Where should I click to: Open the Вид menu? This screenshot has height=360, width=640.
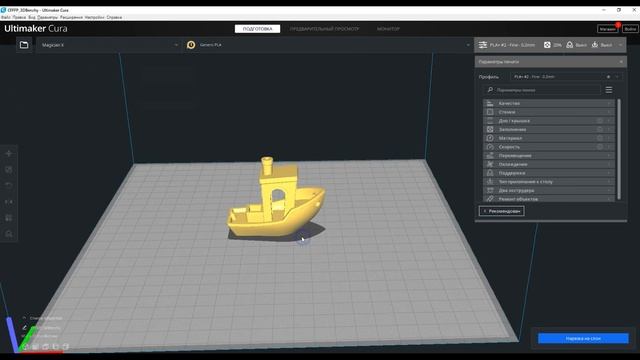pyautogui.click(x=32, y=18)
